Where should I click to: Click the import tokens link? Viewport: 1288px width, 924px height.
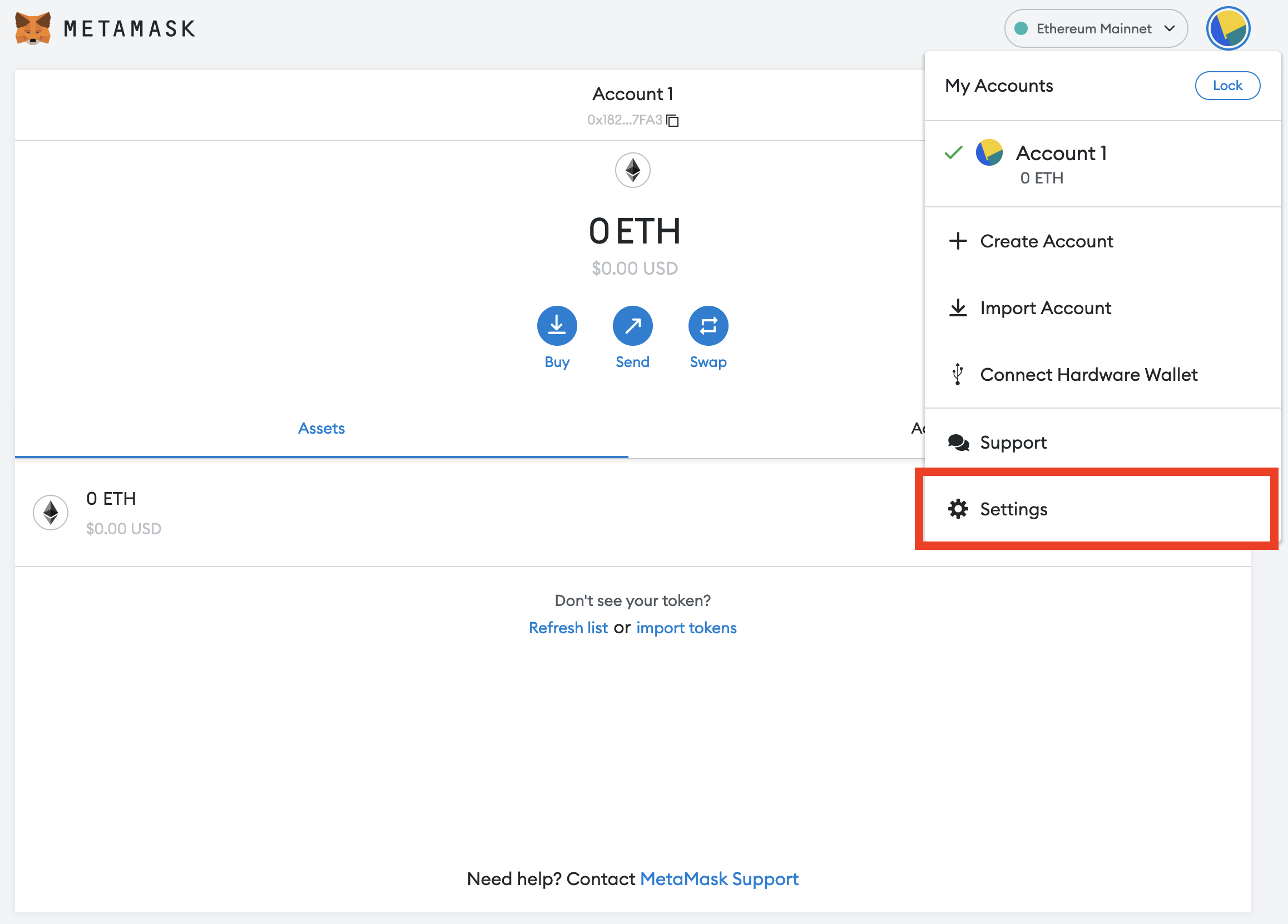pyautogui.click(x=686, y=628)
